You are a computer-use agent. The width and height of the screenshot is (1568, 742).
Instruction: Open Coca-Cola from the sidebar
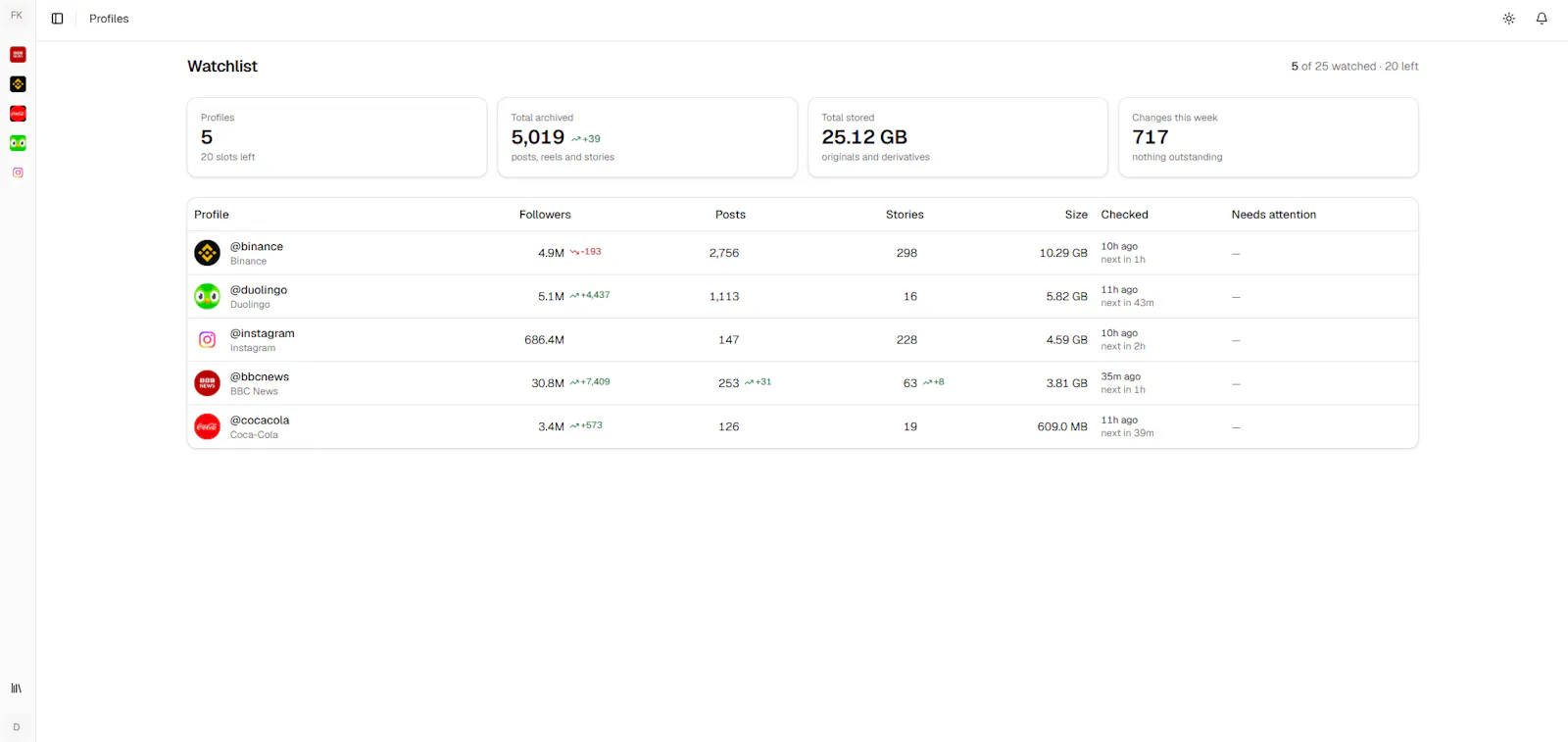18,114
